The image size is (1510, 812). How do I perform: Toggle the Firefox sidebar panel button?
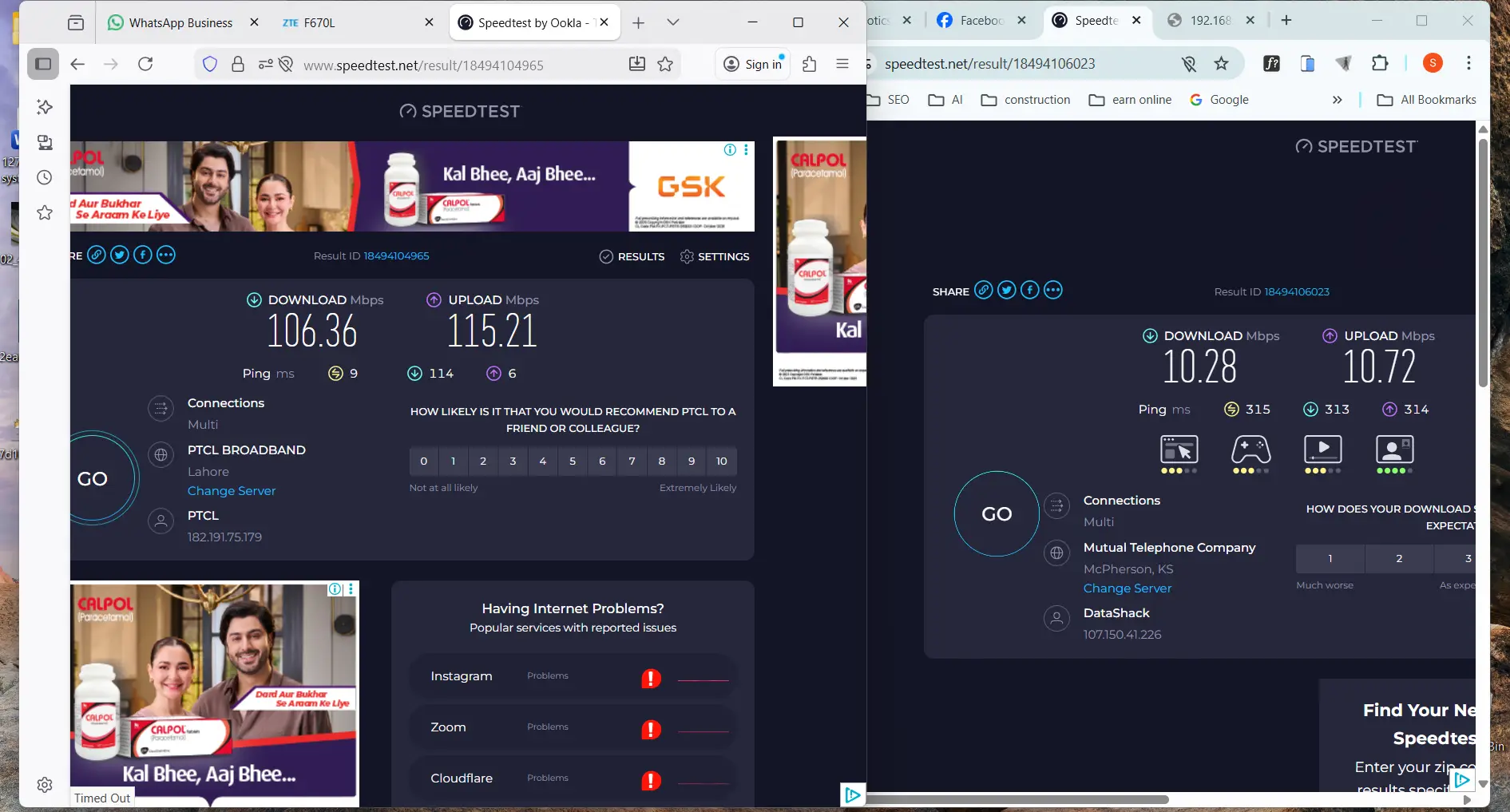pyautogui.click(x=43, y=65)
